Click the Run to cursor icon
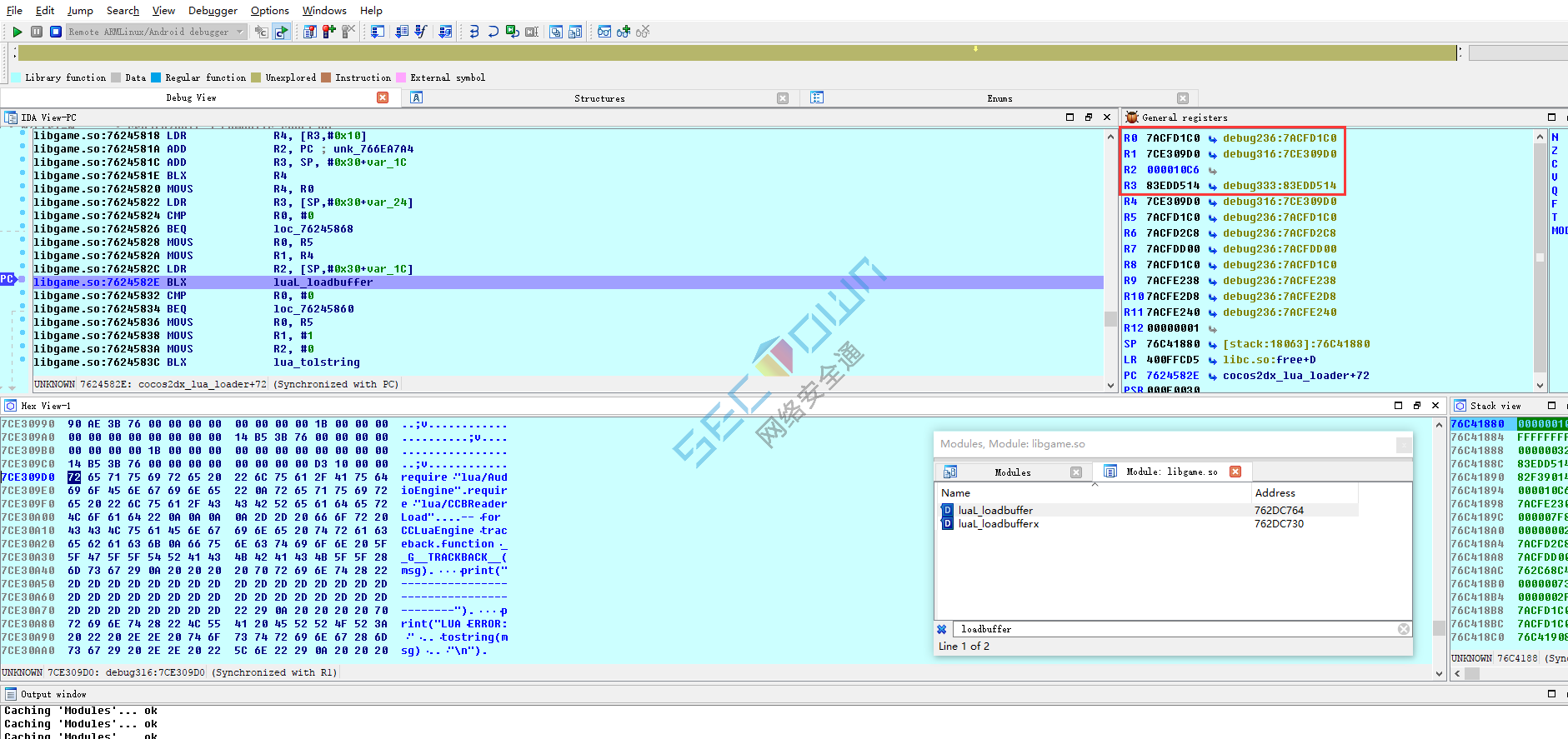This screenshot has width=1568, height=739. coord(532,32)
